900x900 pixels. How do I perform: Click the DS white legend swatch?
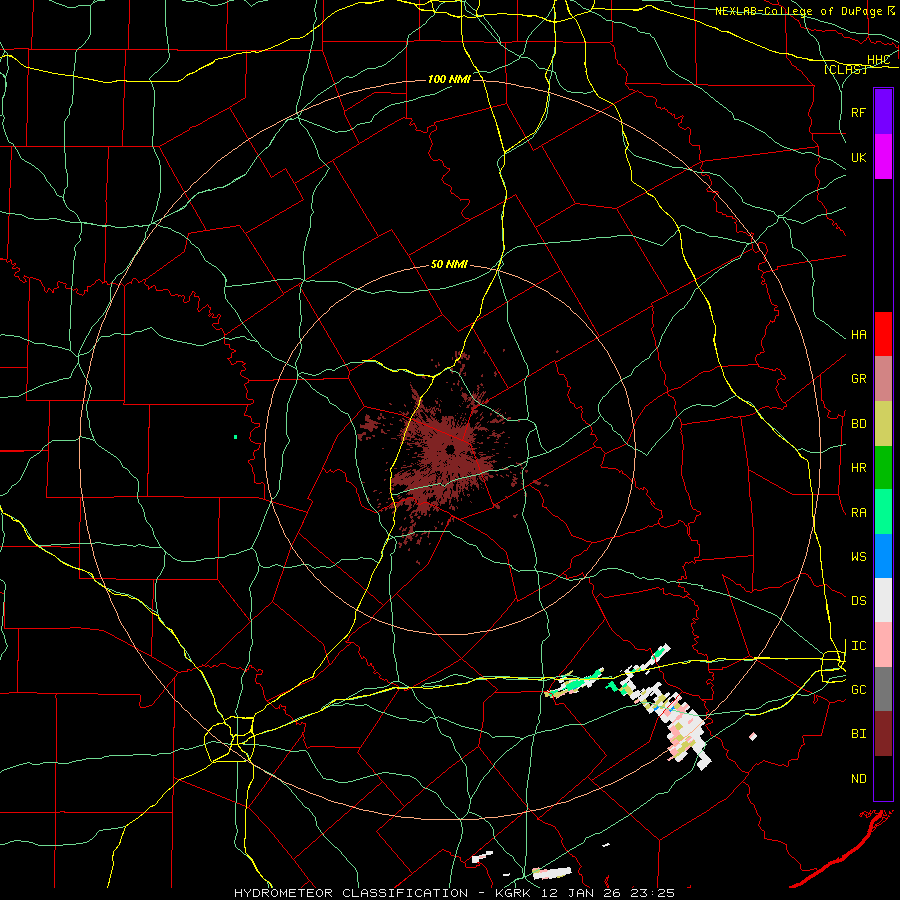click(883, 600)
